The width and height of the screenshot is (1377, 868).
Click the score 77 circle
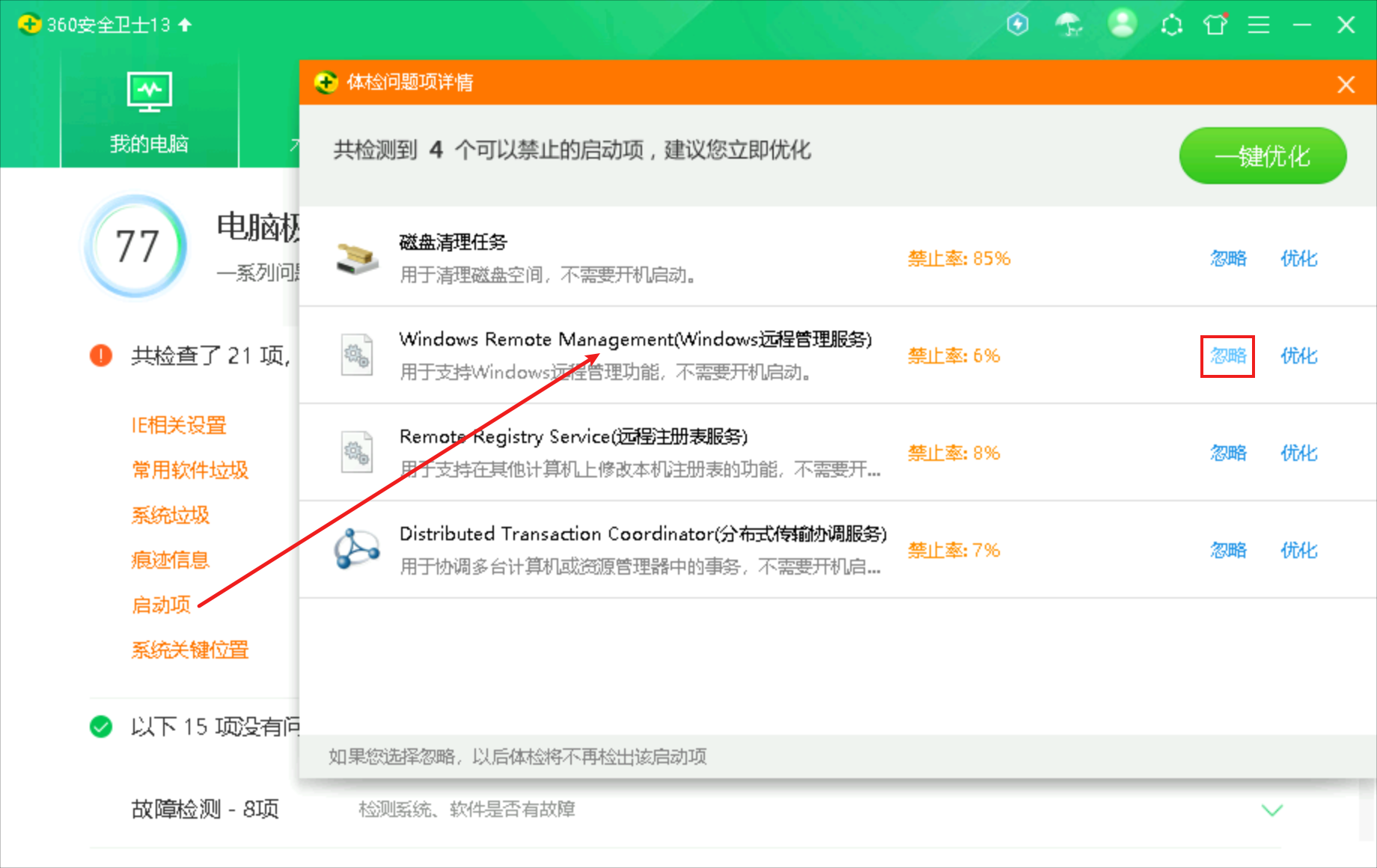136,246
